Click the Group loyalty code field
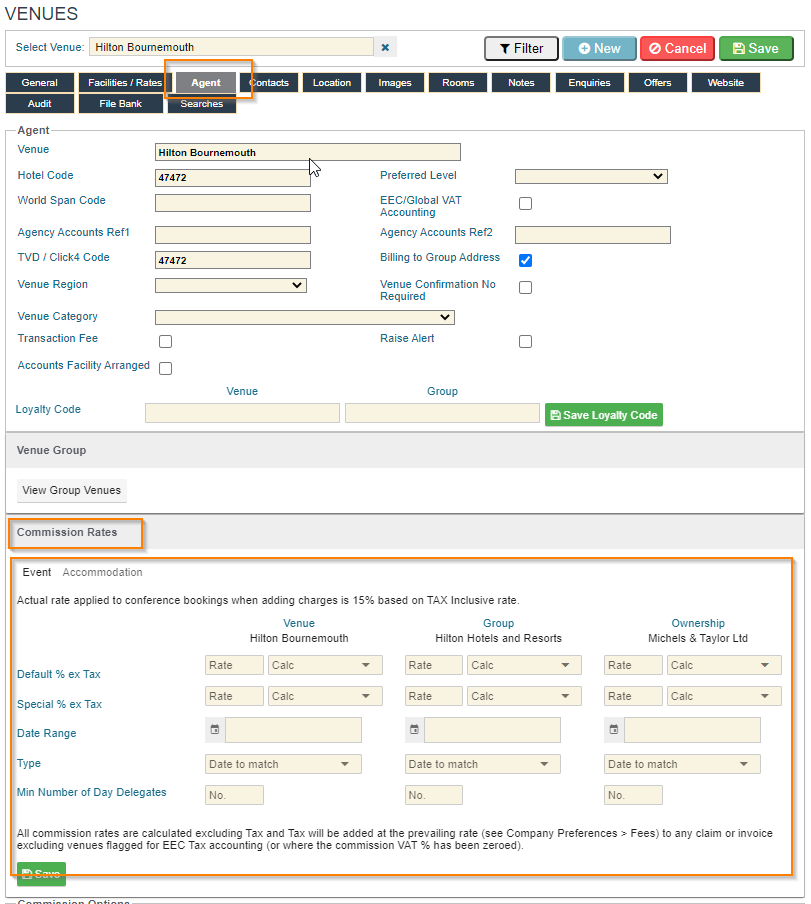The width and height of the screenshot is (811, 904). (442, 413)
